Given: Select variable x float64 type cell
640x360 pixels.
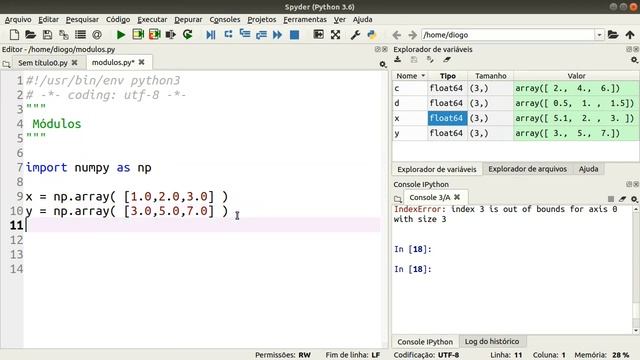Looking at the screenshot, I should (x=447, y=118).
